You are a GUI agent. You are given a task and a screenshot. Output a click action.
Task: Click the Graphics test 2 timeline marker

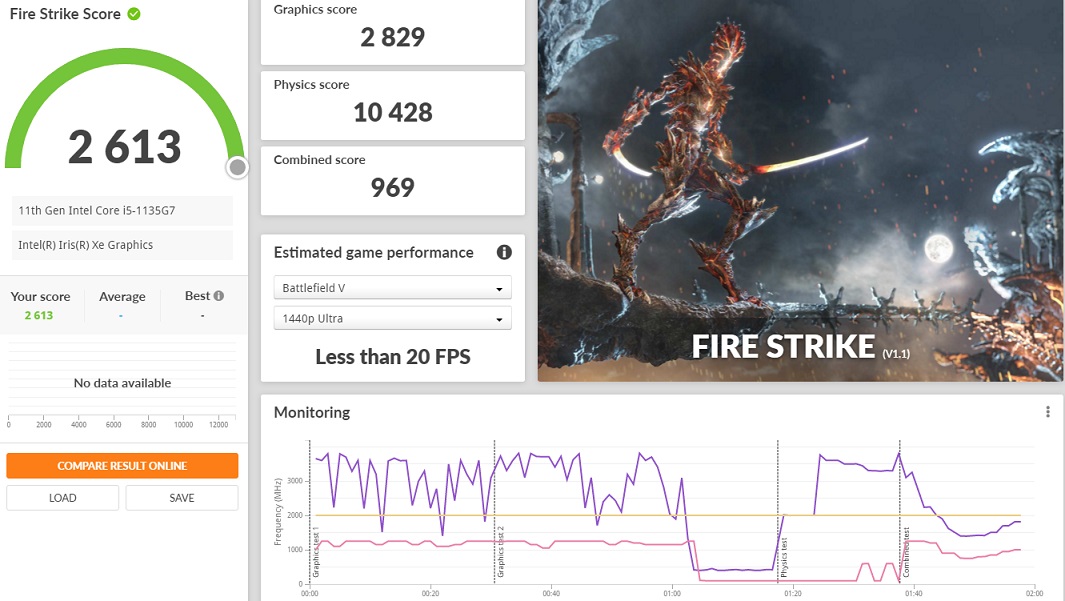[x=501, y=551]
